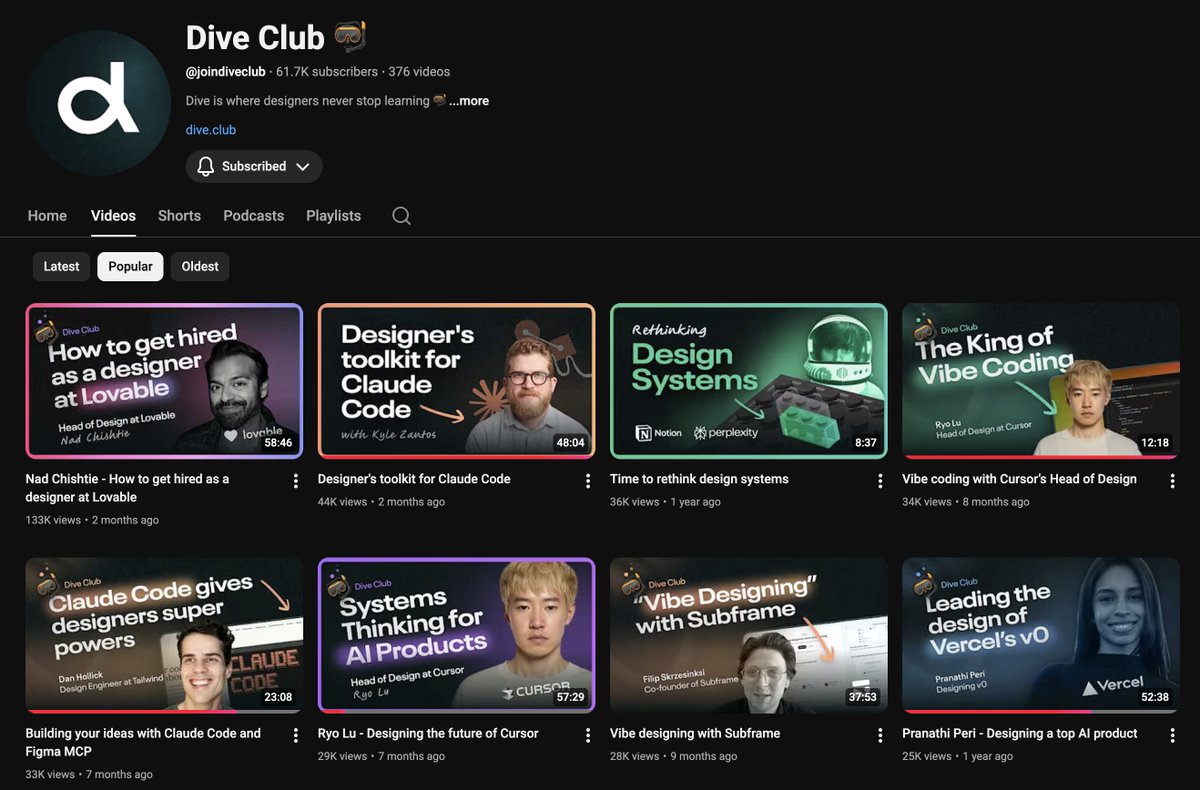Click the 58:46 duration badge
This screenshot has width=1200, height=790.
[x=278, y=443]
